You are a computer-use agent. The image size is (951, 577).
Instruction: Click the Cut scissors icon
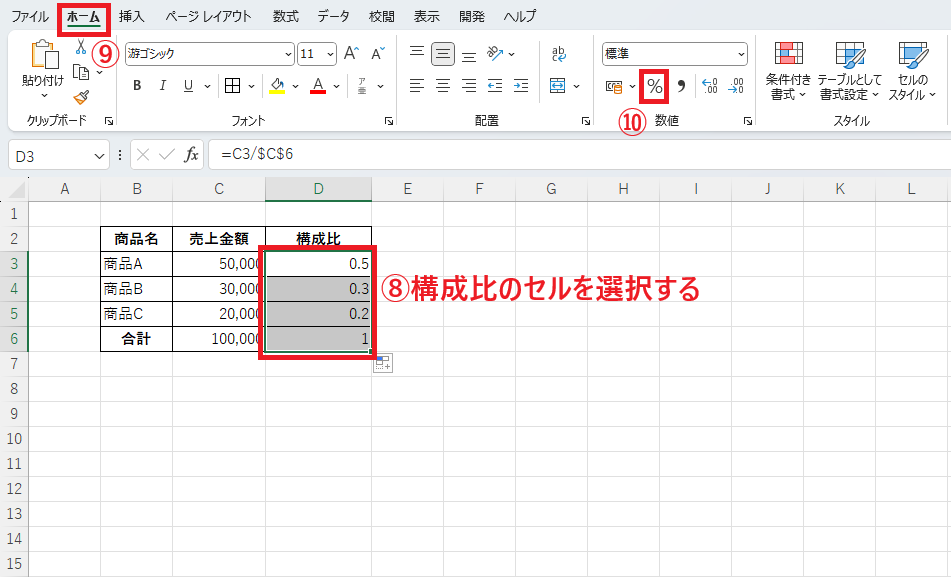81,47
